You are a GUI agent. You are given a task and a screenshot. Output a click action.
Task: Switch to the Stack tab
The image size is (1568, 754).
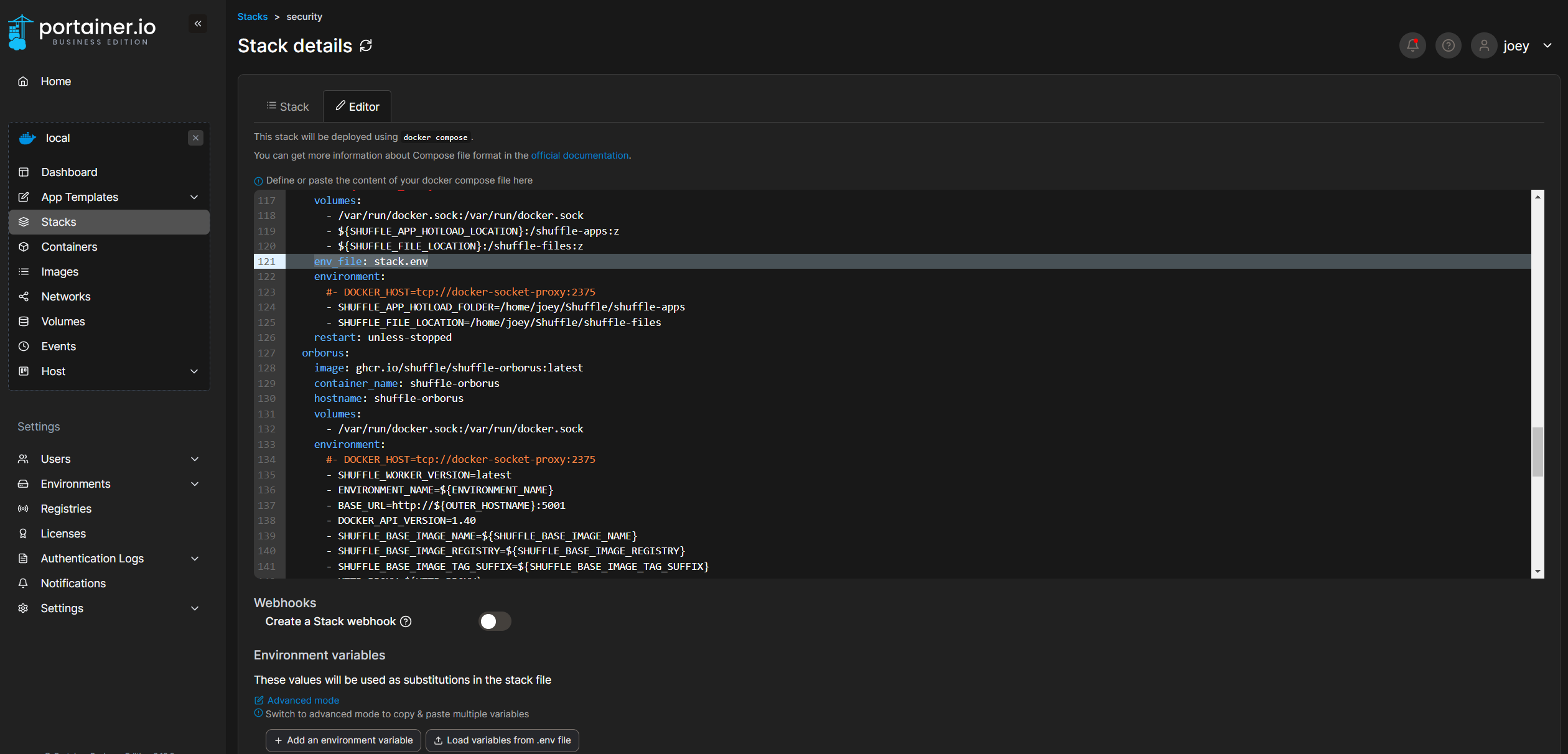coord(288,106)
